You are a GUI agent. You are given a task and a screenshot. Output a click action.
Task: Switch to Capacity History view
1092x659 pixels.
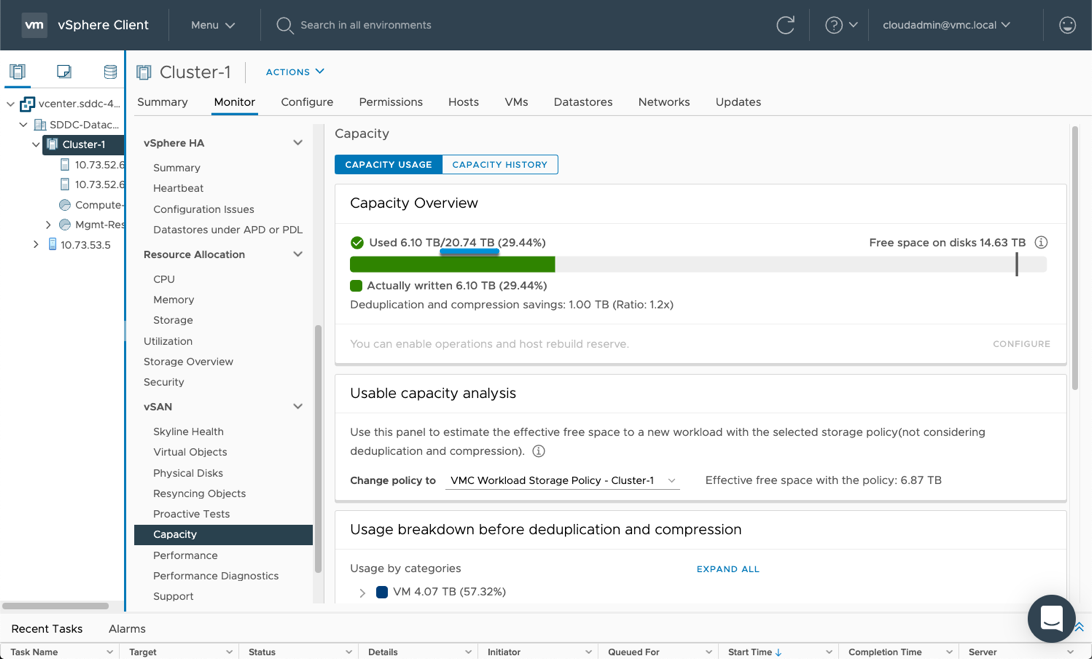point(500,164)
